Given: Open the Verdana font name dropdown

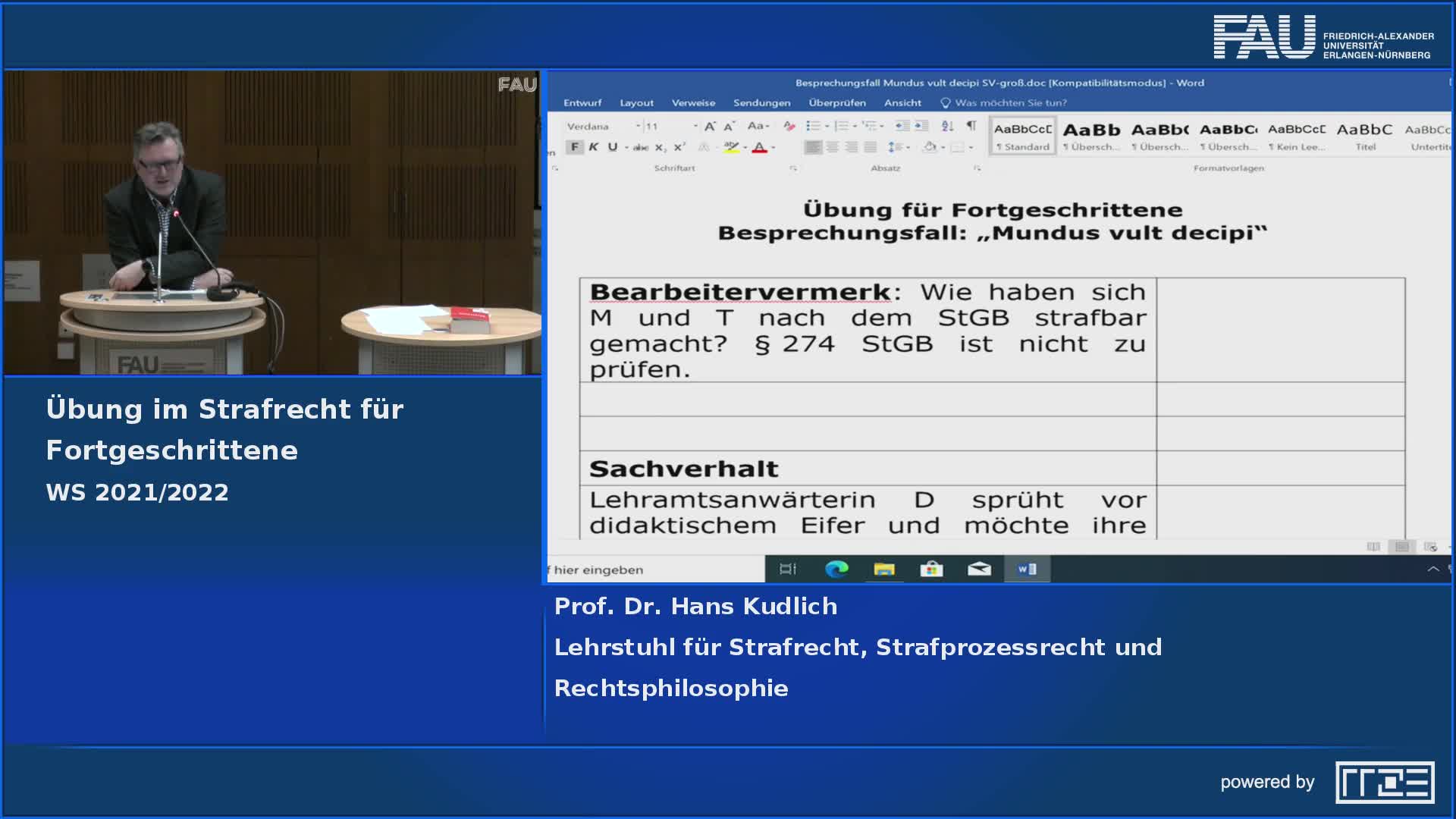Looking at the screenshot, I should pyautogui.click(x=638, y=126).
